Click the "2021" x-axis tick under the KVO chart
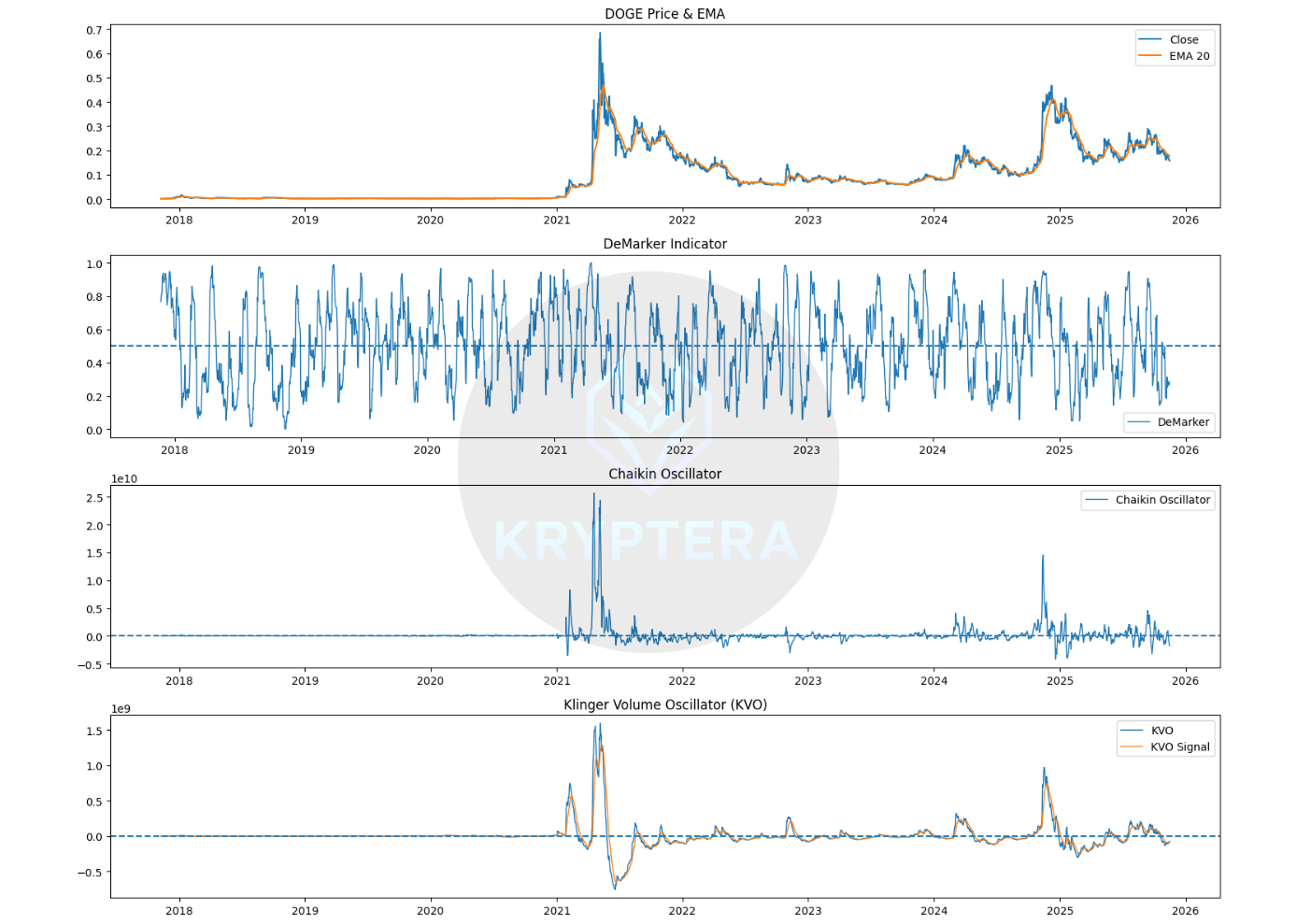Viewport: 1297px width, 924px height. pyautogui.click(x=556, y=911)
